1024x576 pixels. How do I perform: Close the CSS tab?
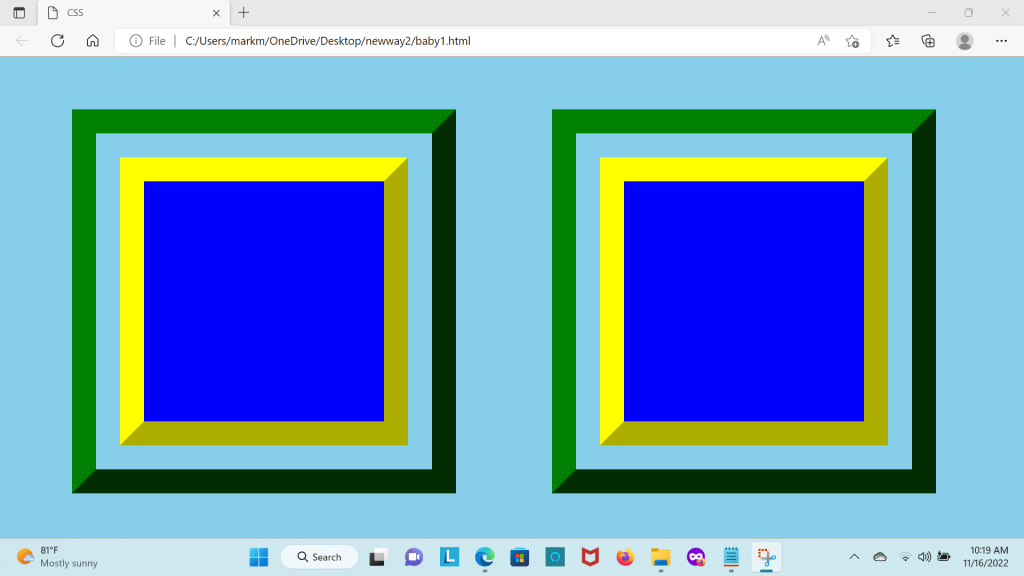click(x=215, y=13)
